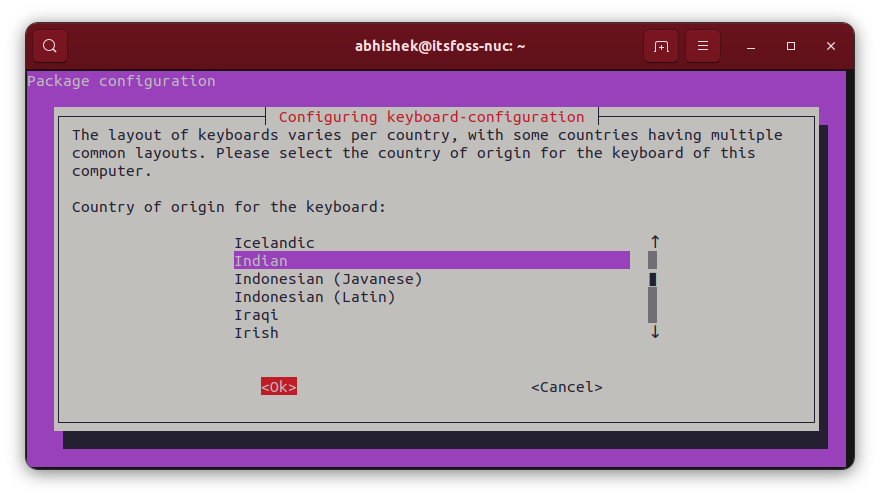Maximize the terminal window
Image resolution: width=880 pixels, height=498 pixels.
[791, 46]
